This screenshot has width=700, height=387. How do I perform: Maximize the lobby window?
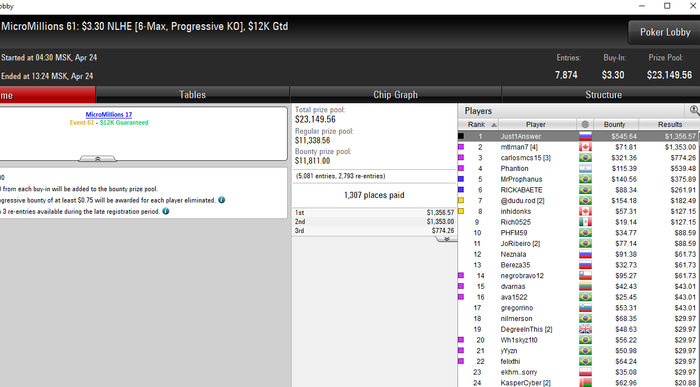pyautogui.click(x=667, y=6)
